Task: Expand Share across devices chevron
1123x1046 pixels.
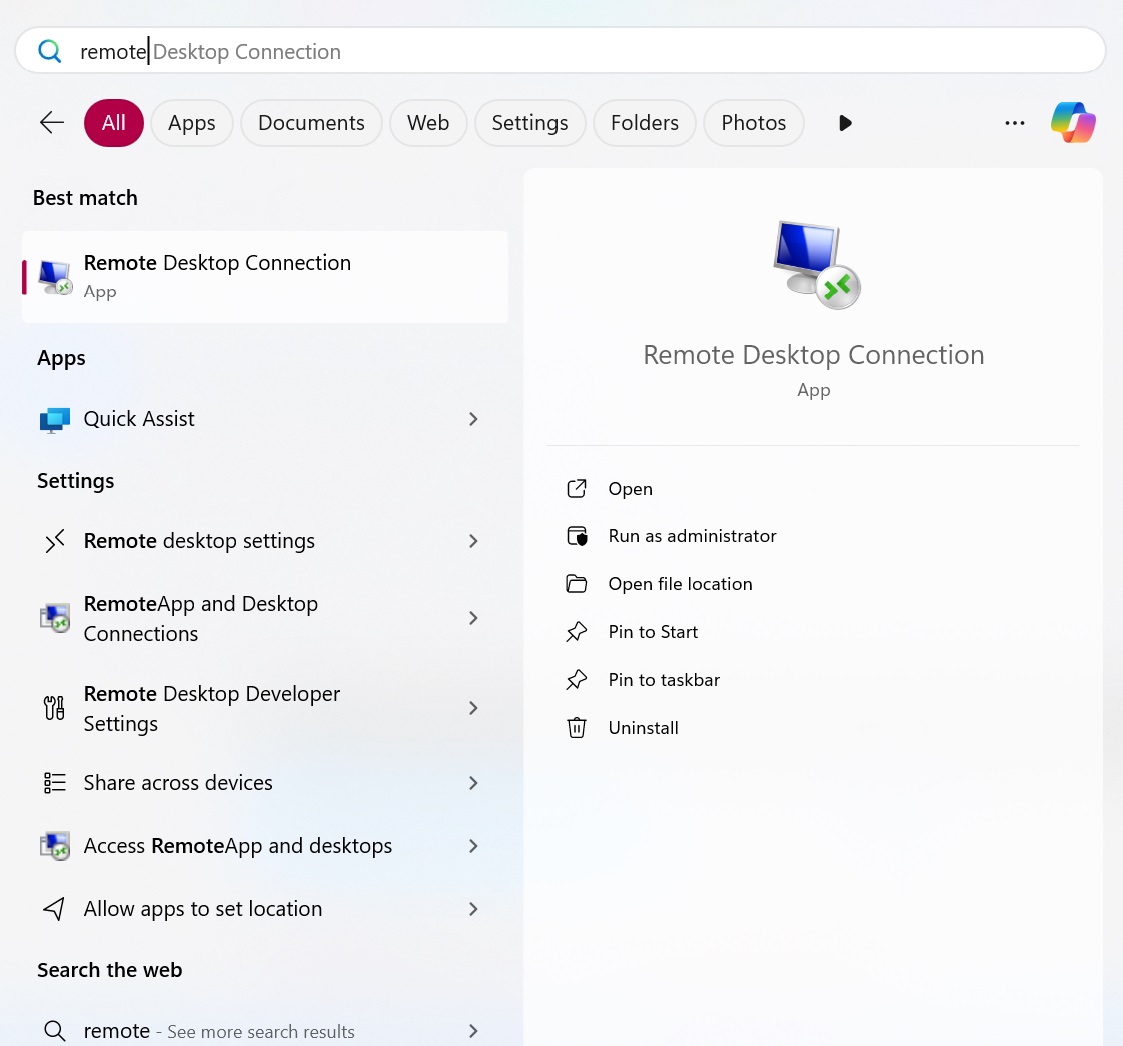Action: click(473, 783)
